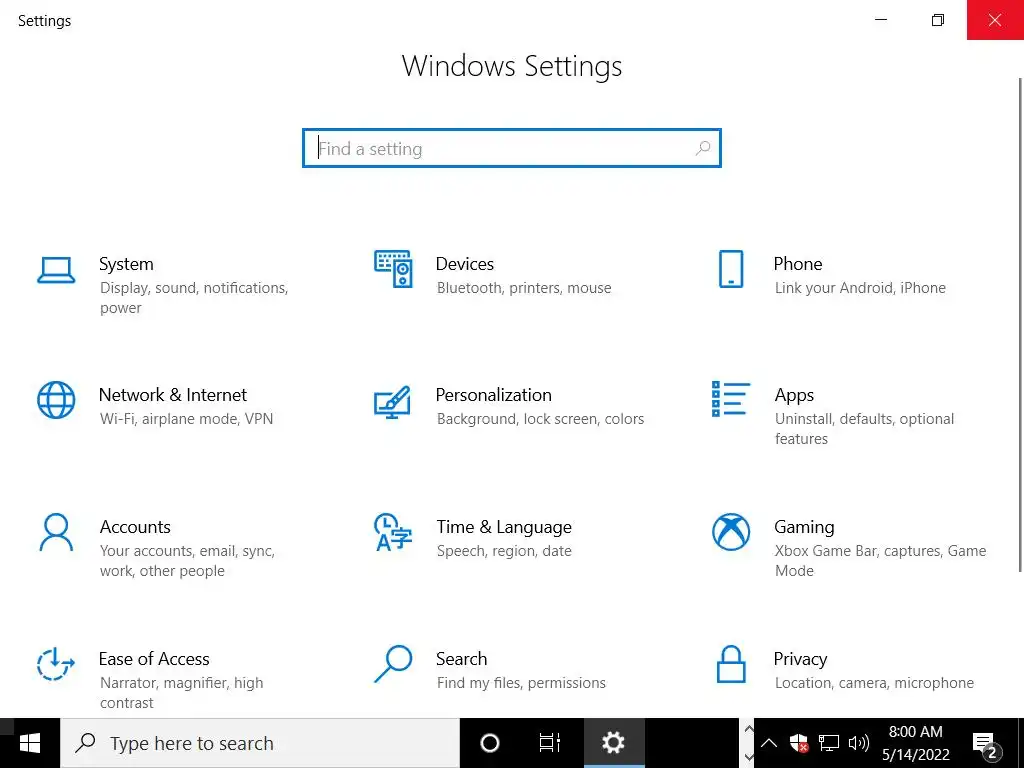Open Network & Internet heading
This screenshot has height=768, width=1024.
172,395
